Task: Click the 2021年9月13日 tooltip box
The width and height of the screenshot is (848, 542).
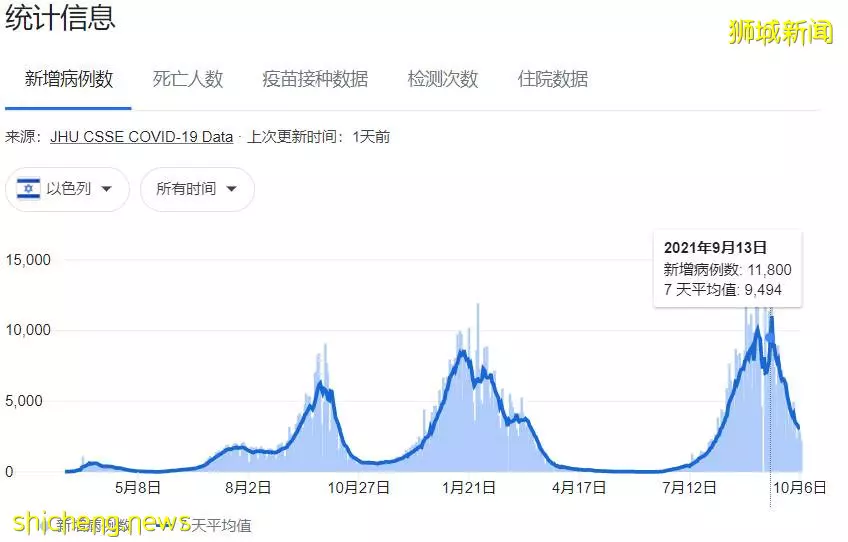Action: [x=727, y=269]
